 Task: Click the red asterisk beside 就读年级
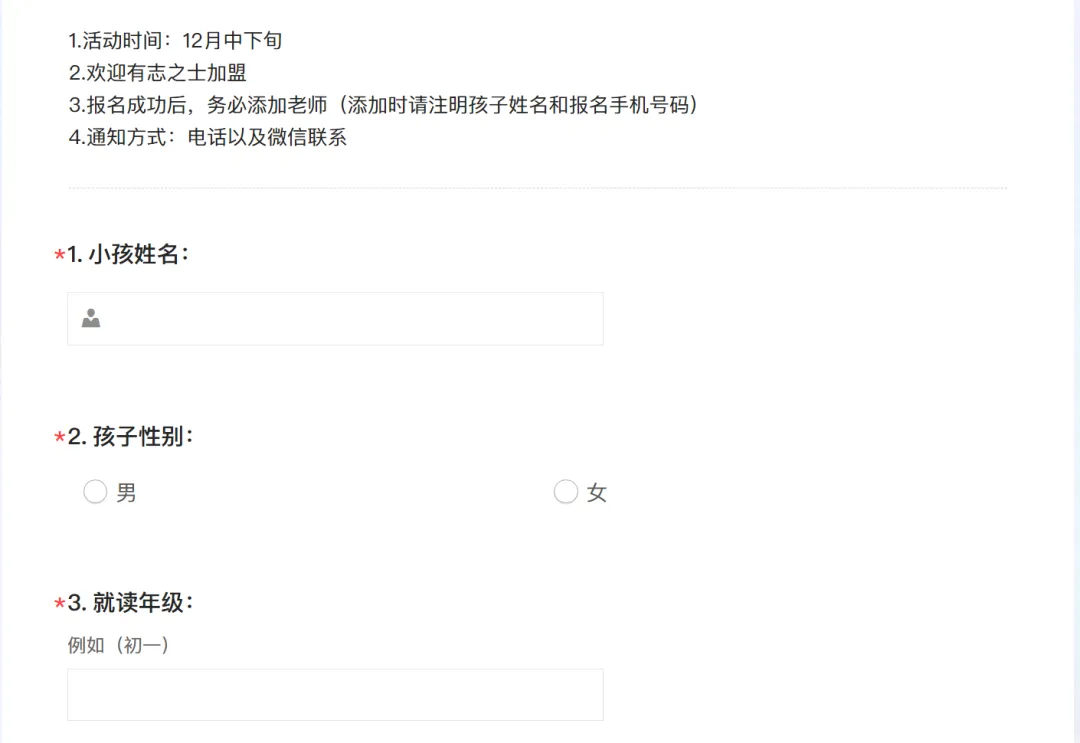click(59, 605)
